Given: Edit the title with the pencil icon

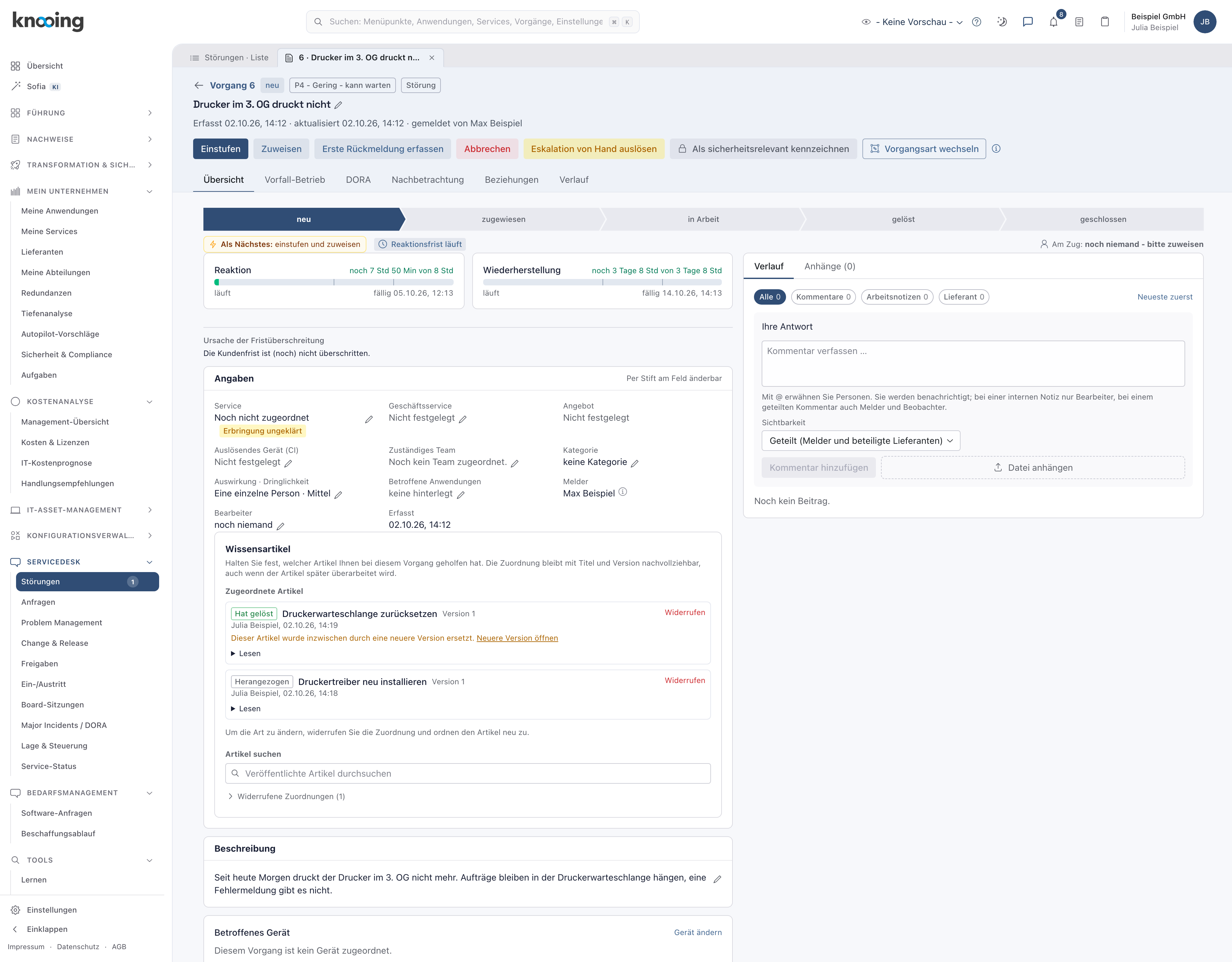Looking at the screenshot, I should 338,105.
